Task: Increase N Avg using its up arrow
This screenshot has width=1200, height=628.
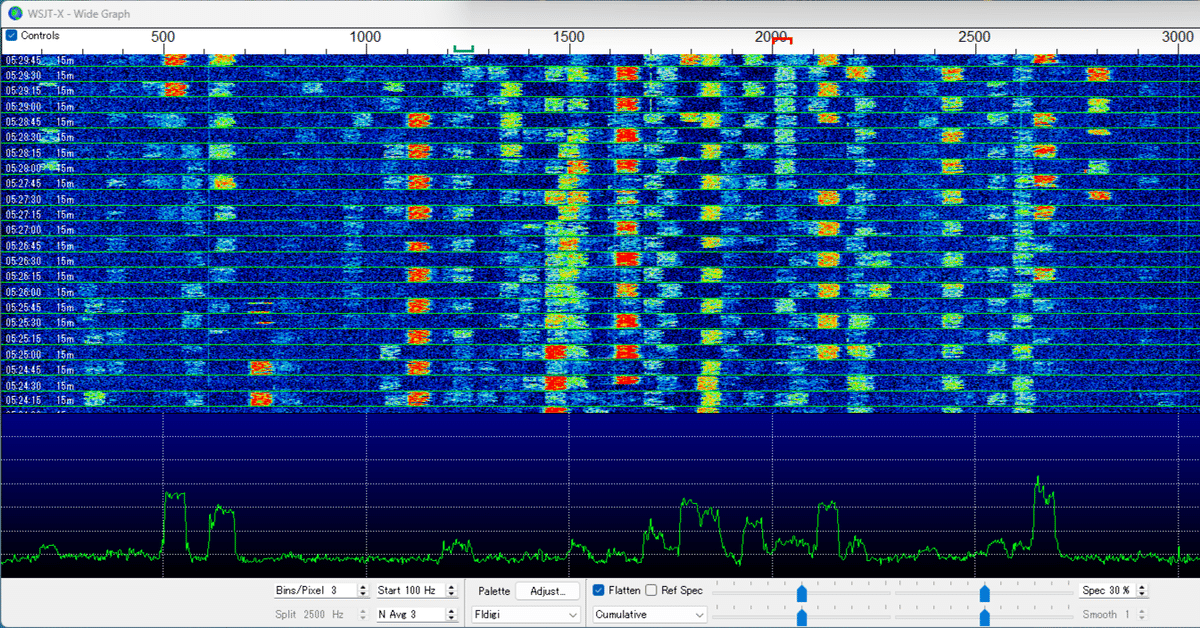Action: pos(451,610)
